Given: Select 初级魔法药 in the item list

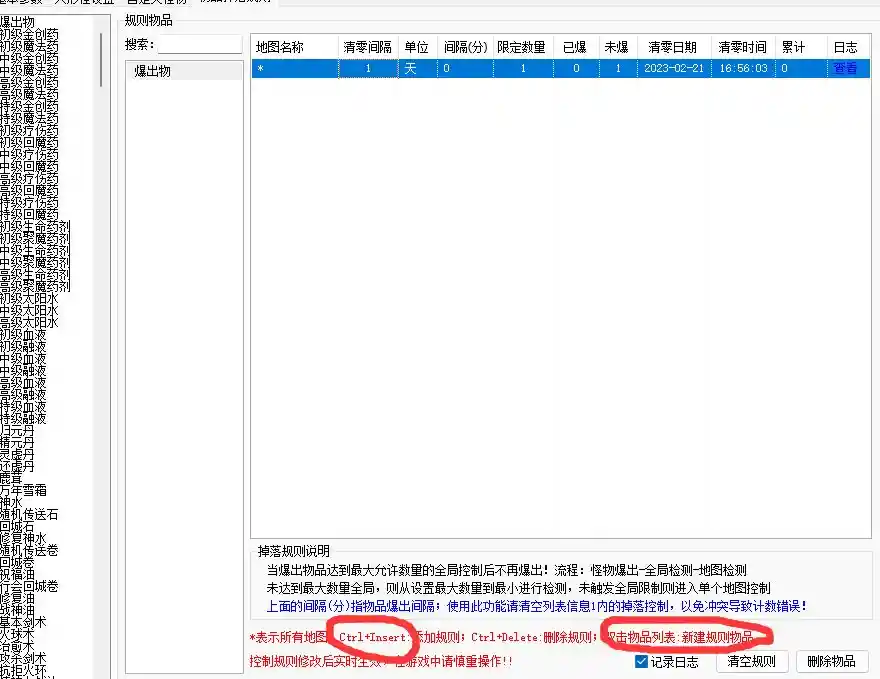Looking at the screenshot, I should 29,46.
